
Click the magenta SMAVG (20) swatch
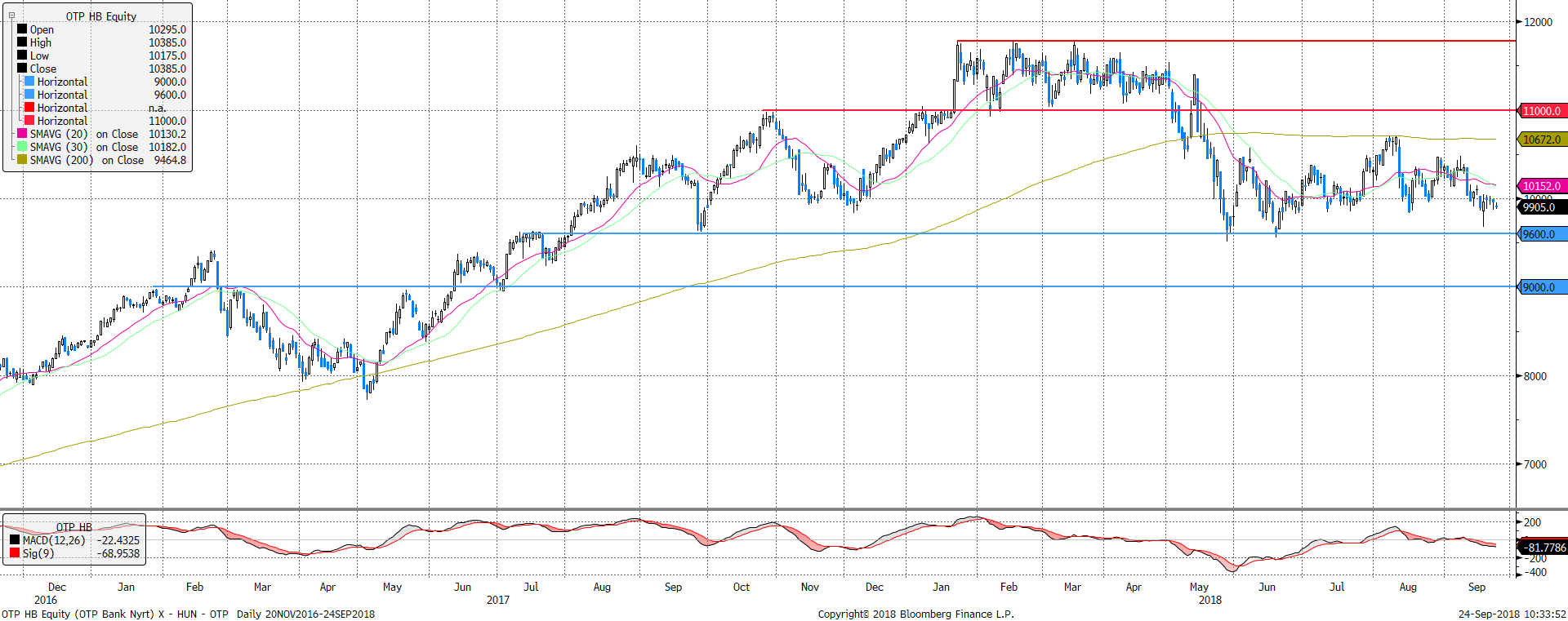point(22,134)
